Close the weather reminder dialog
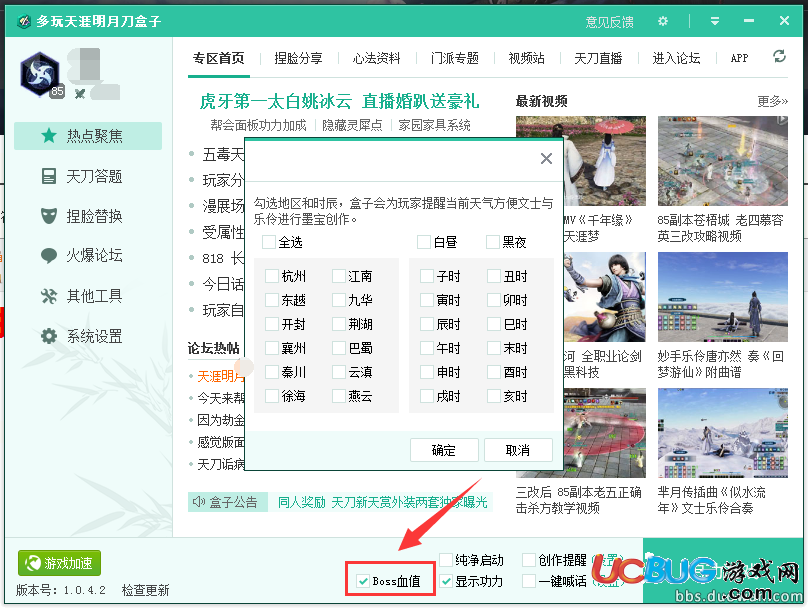The height and width of the screenshot is (608, 808). coord(546,158)
